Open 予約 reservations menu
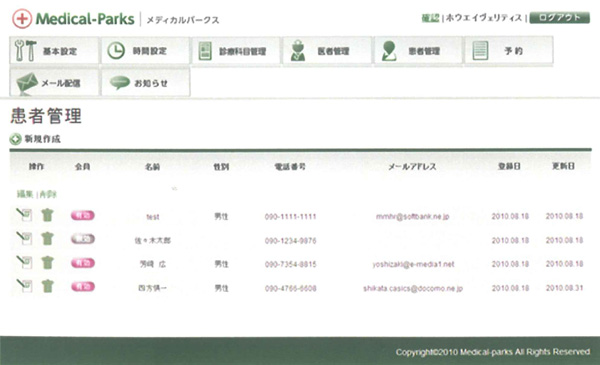The width and height of the screenshot is (600, 365). pyautogui.click(x=509, y=51)
